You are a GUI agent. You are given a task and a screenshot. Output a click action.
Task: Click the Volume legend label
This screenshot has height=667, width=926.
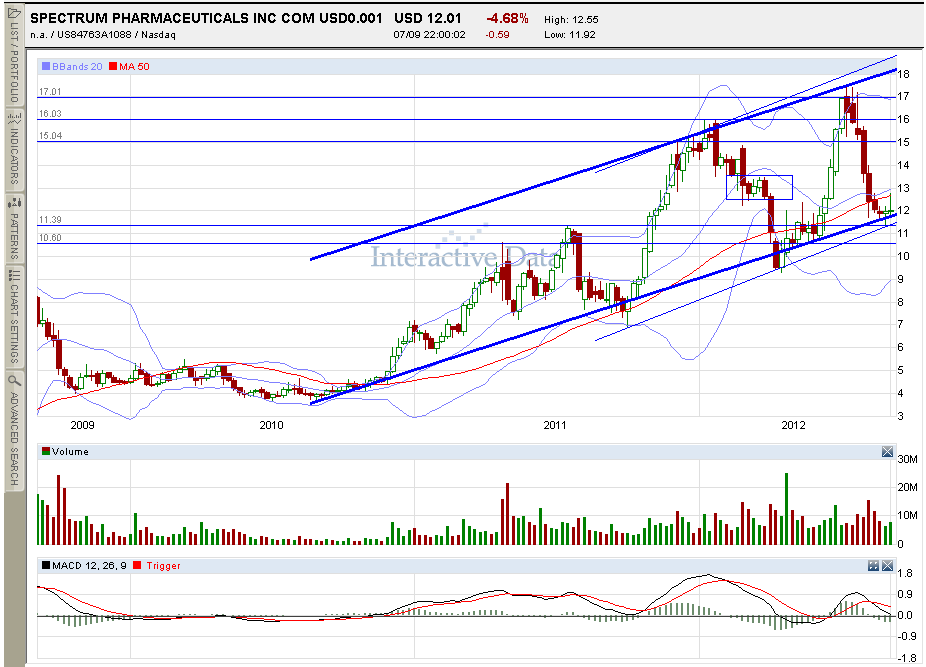tap(70, 452)
